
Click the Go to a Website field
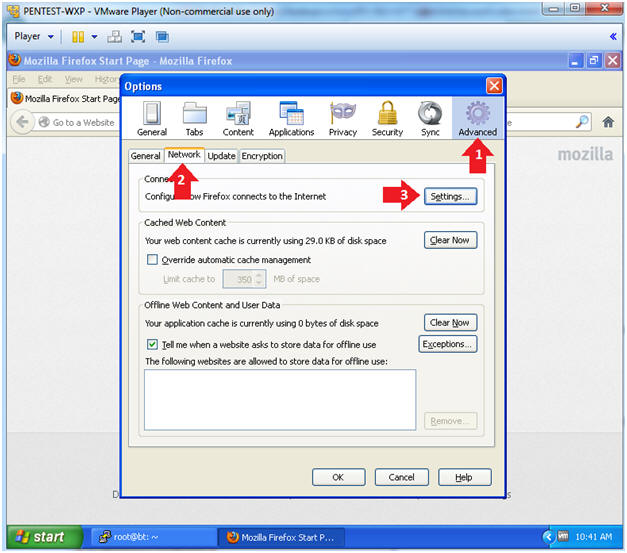(78, 122)
